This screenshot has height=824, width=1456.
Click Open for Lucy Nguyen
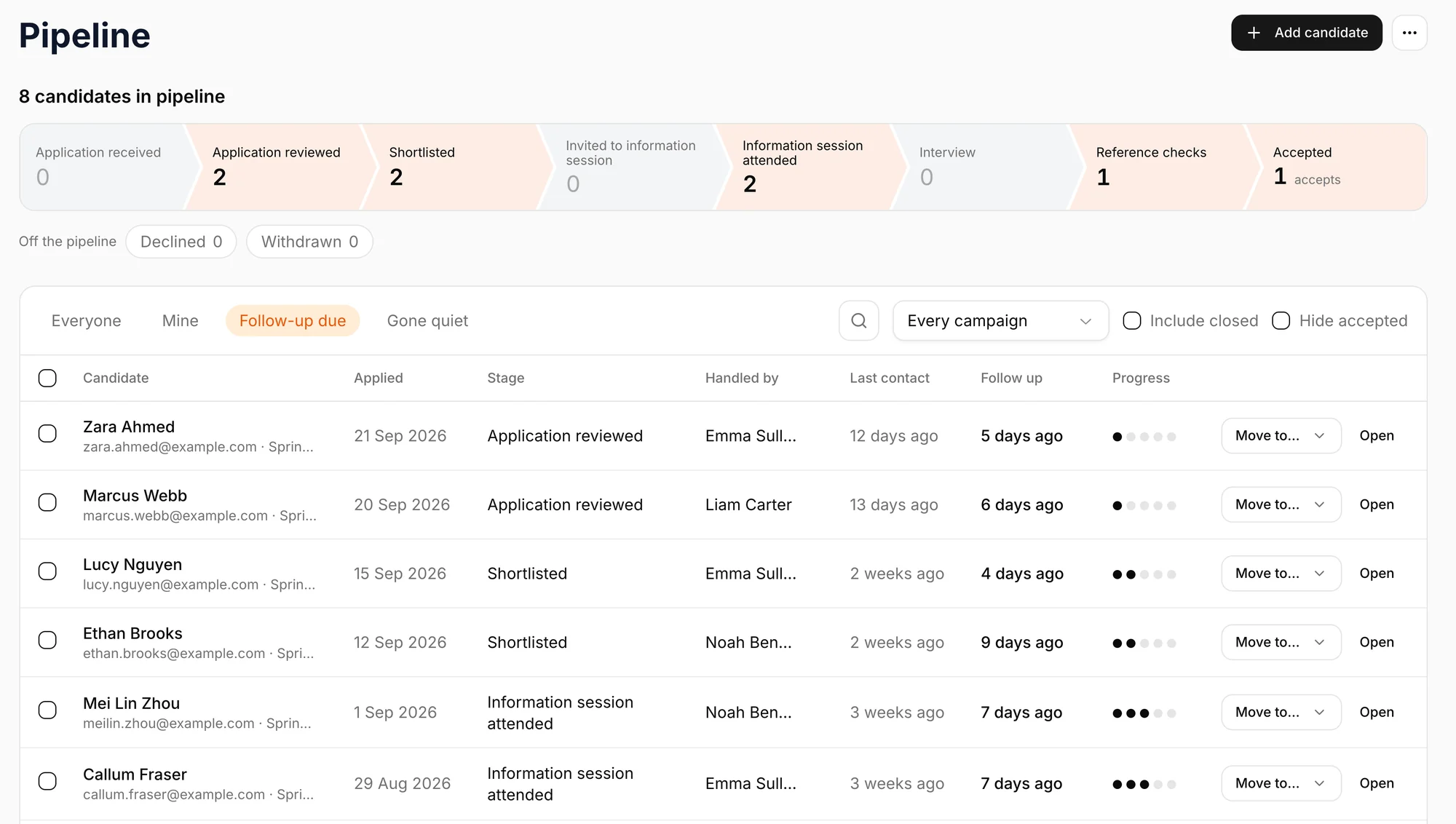(x=1377, y=574)
